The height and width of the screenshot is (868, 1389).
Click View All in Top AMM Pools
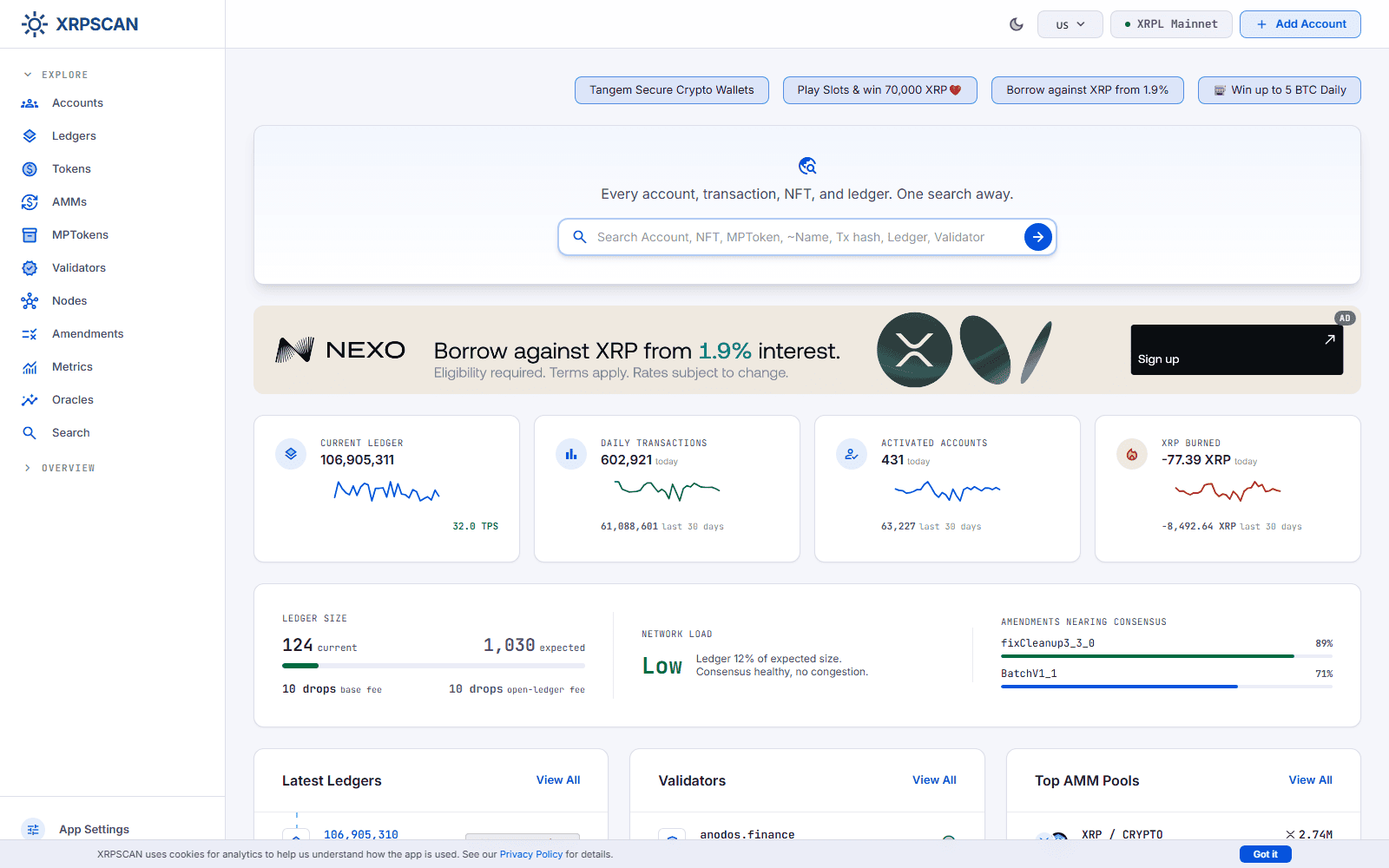tap(1311, 780)
